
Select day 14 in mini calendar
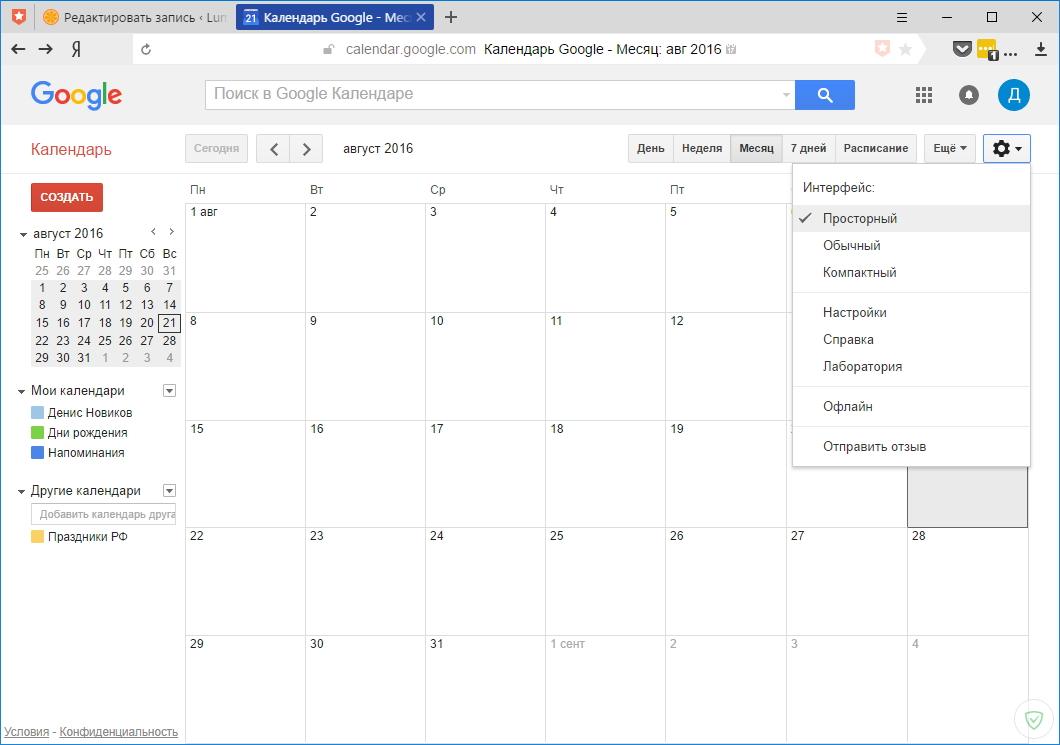169,305
